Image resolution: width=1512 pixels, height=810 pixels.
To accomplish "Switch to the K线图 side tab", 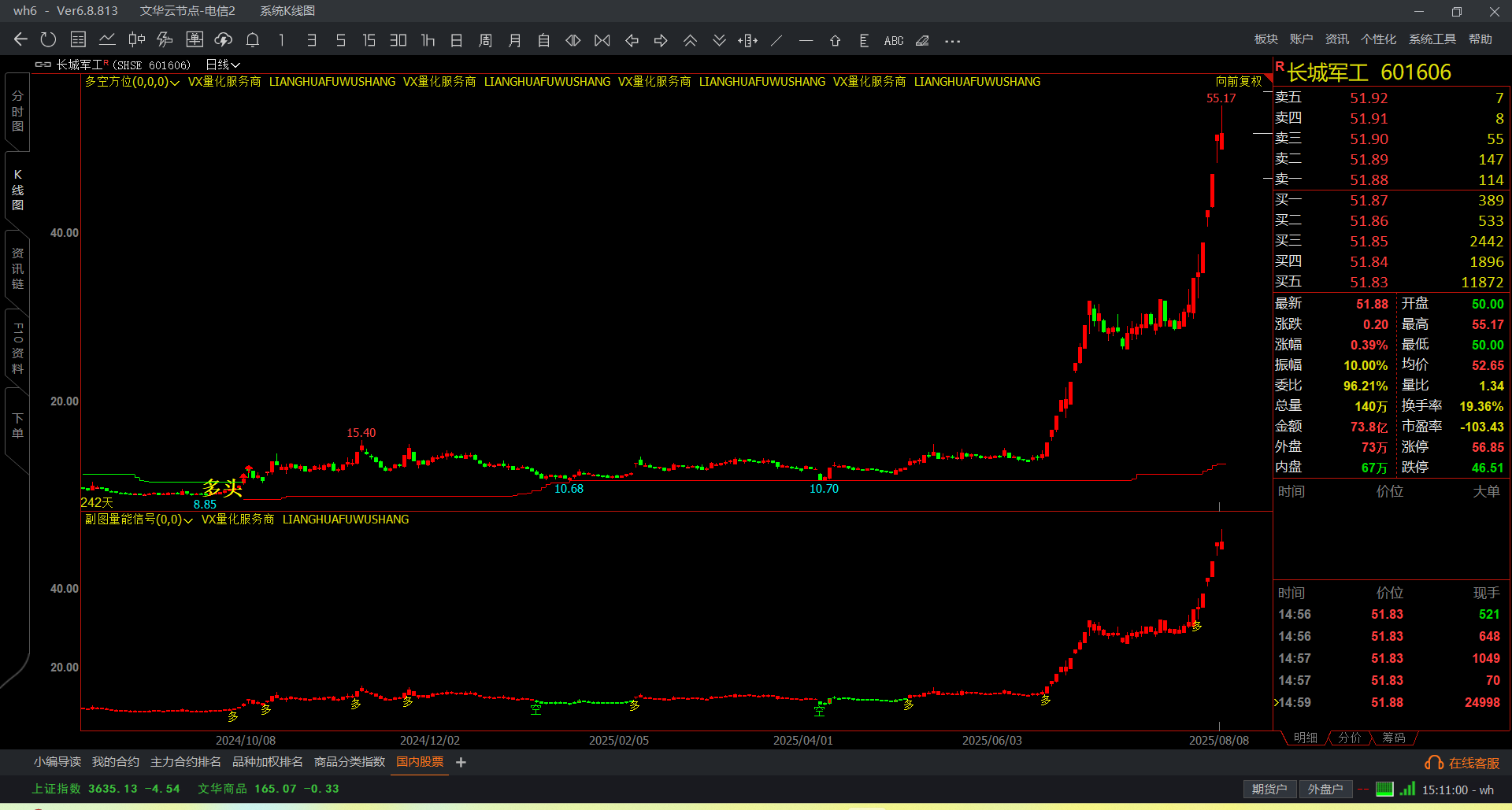I will coord(17,190).
